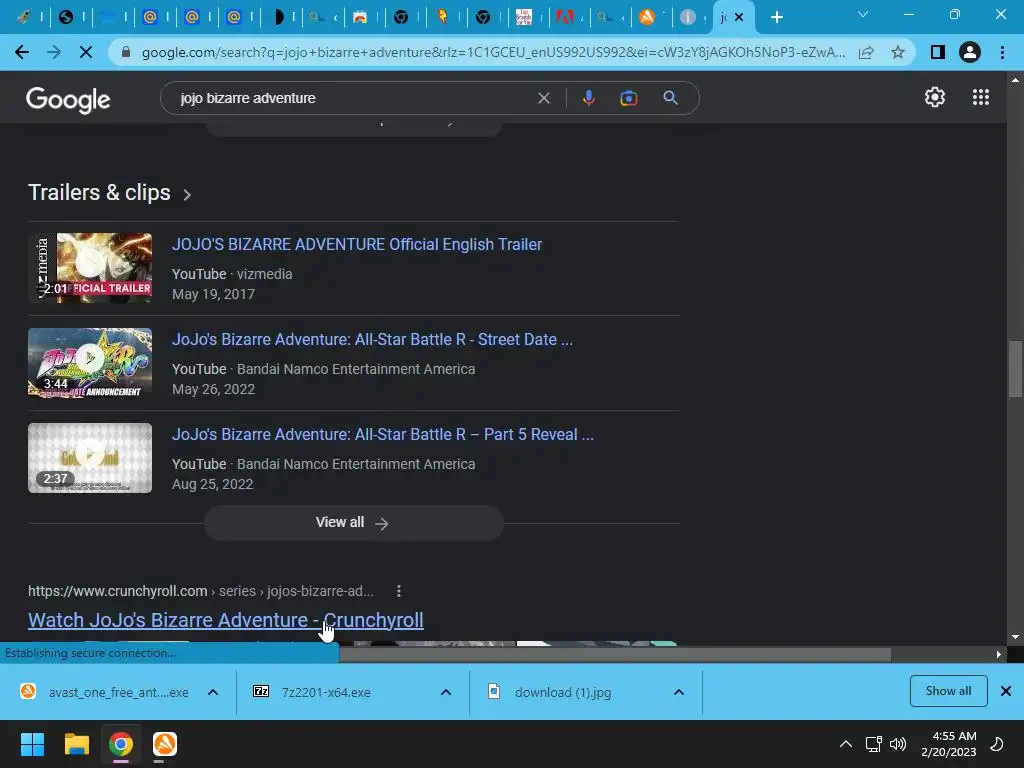The image size is (1024, 768).
Task: Play the 2:01 official trailer thumbnail
Action: (90, 268)
